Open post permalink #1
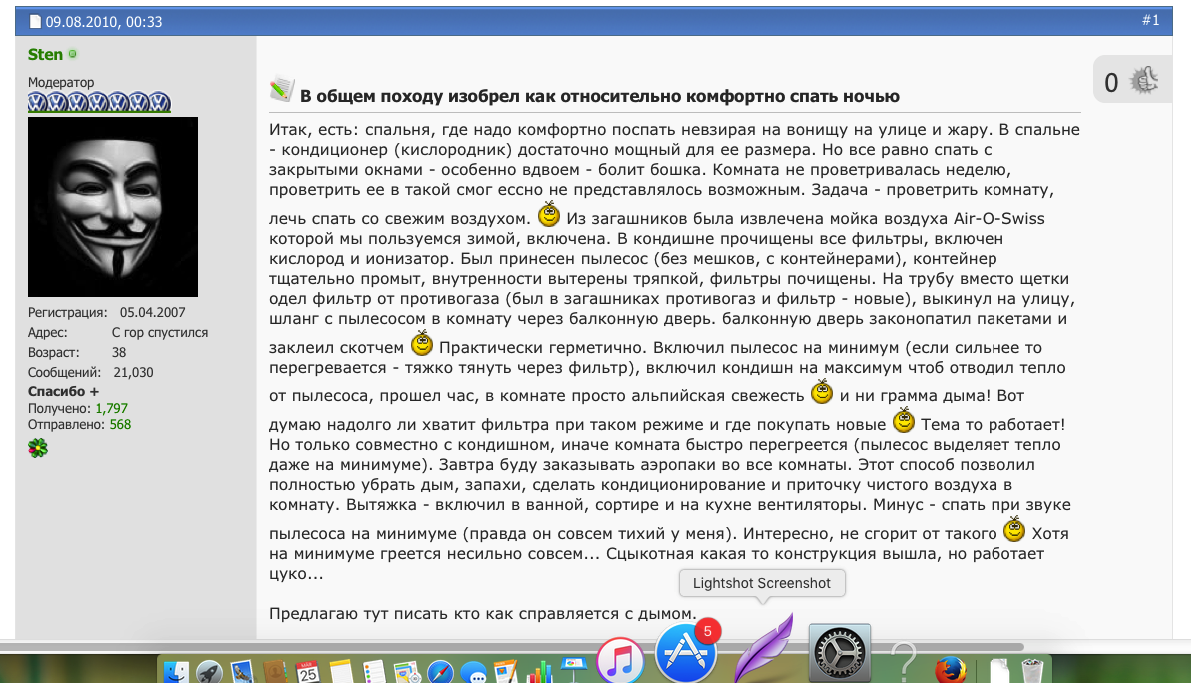This screenshot has width=1191, height=683. 1150,20
